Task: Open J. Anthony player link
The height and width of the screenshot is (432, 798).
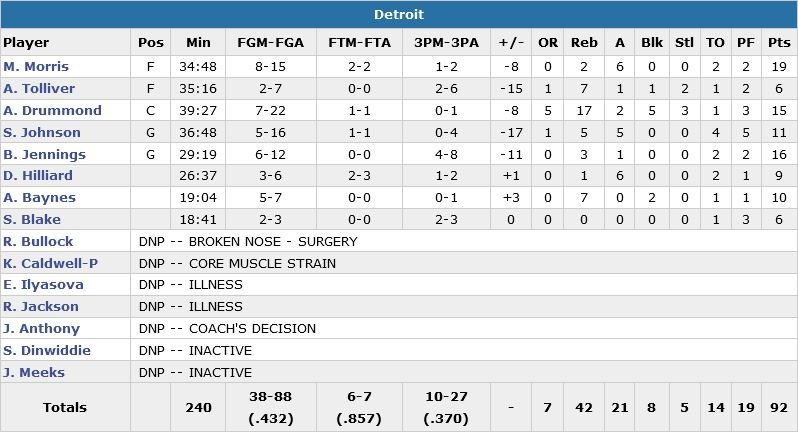Action: point(41,329)
